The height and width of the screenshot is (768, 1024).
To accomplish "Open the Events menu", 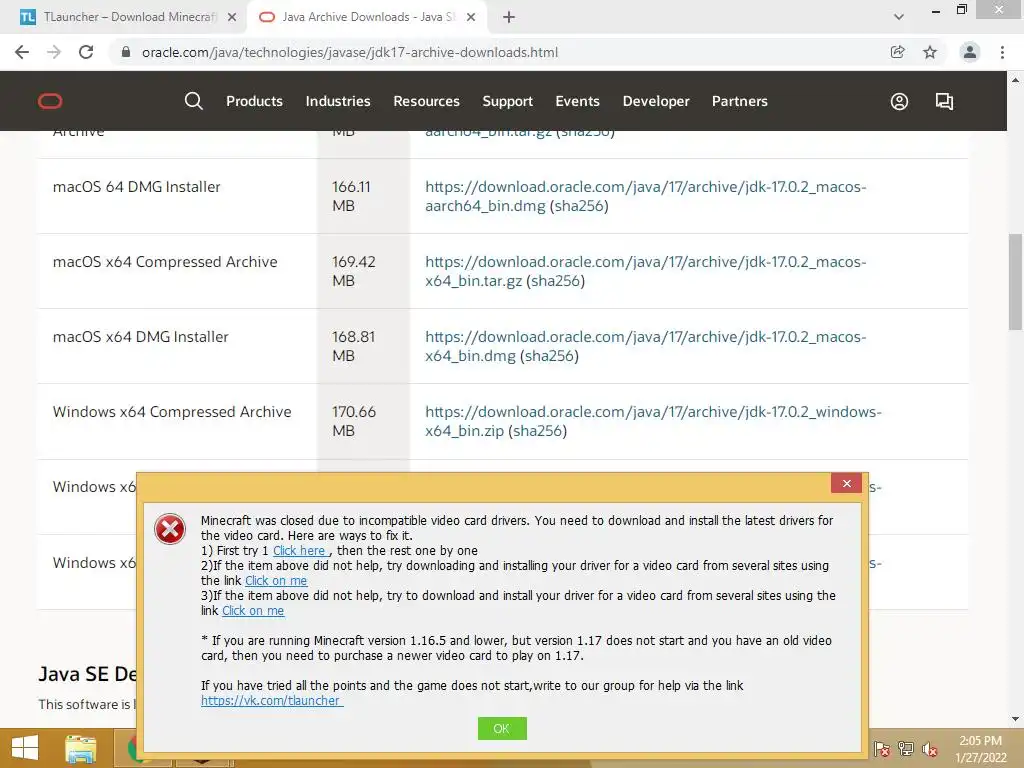I will point(577,101).
